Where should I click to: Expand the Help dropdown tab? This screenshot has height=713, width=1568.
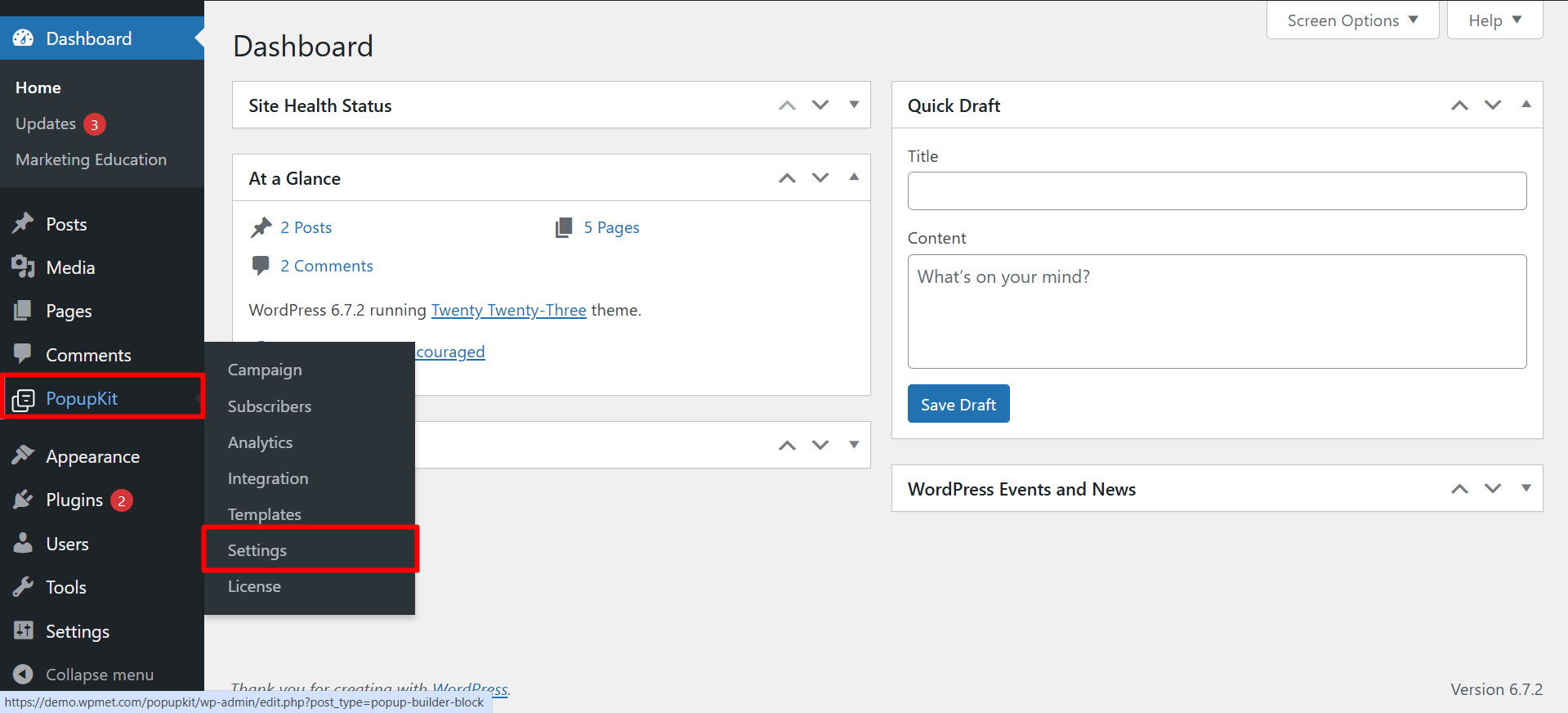(1494, 20)
